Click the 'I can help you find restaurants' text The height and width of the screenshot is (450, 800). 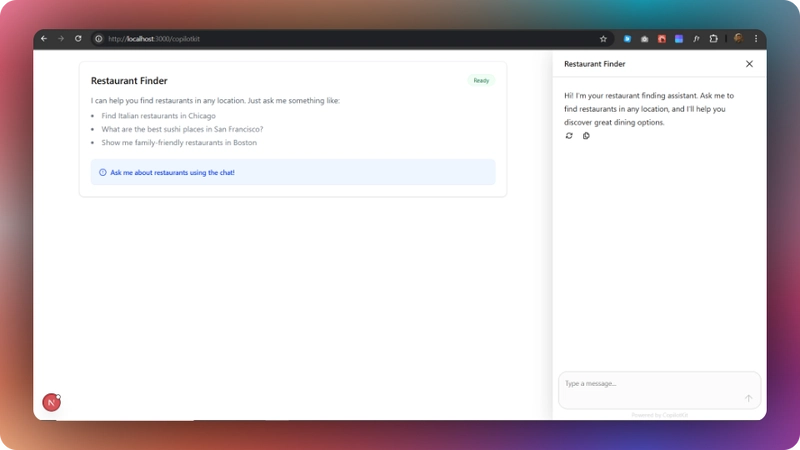(x=215, y=101)
